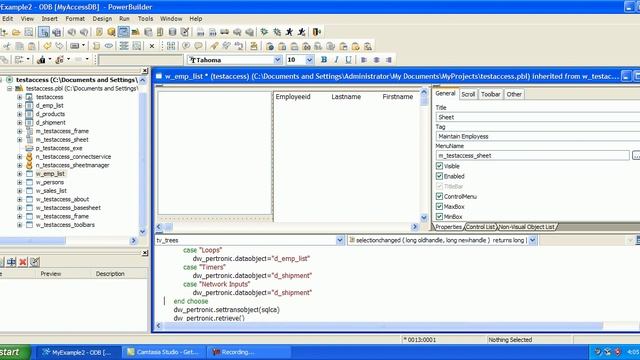Image resolution: width=640 pixels, height=360 pixels.
Task: Switch to the Toolbar properties tab
Action: coord(491,94)
